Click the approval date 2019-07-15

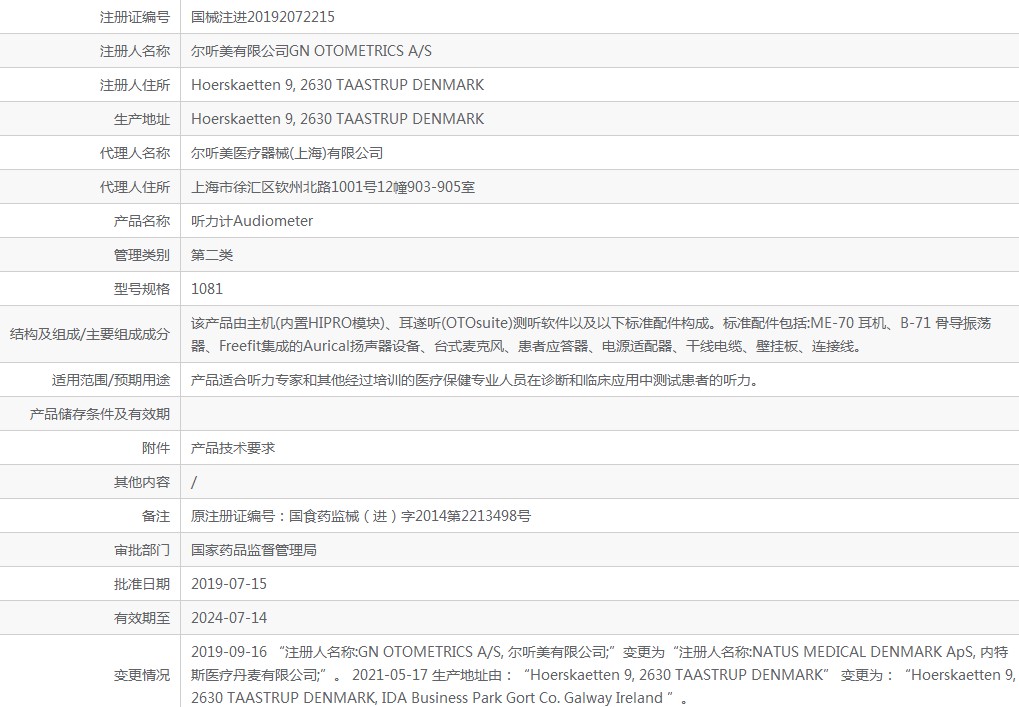pos(229,584)
